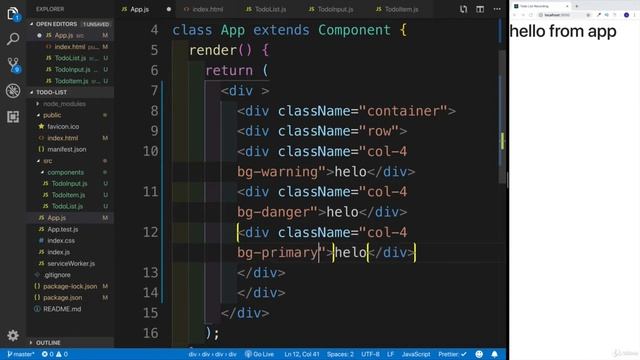
Task: Open package.json file
Action: pyautogui.click(x=62, y=298)
